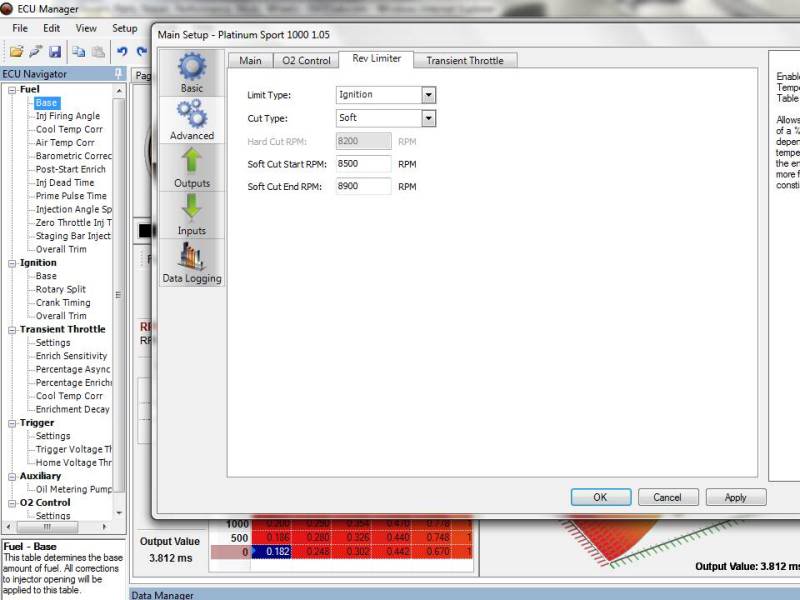
Task: Open the Limit Type dropdown
Action: tap(429, 95)
